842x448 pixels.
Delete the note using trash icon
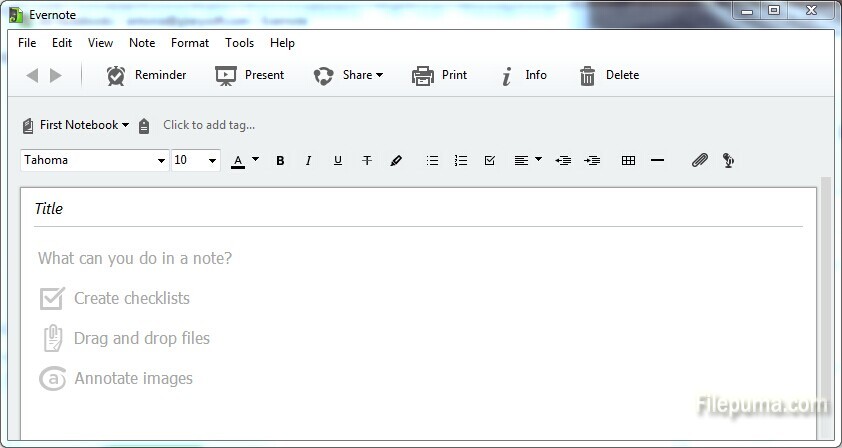[588, 75]
